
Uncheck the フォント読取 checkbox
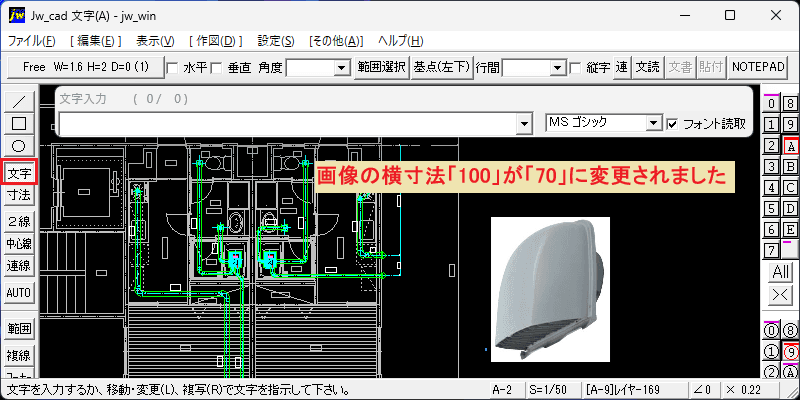coord(672,123)
